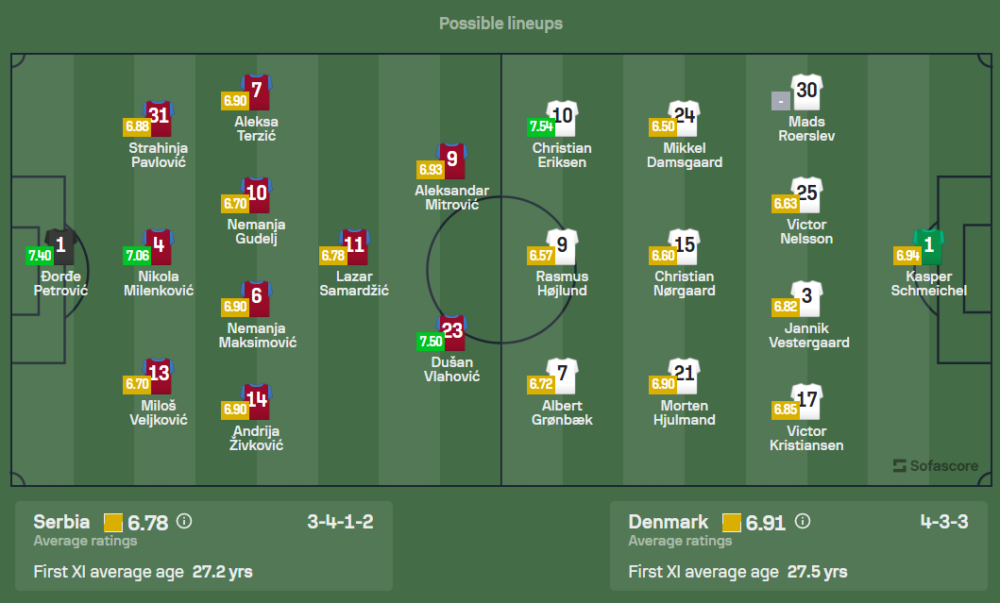The width and height of the screenshot is (1000, 603).
Task: Click Lazar Samardžić's number 11 jersey
Action: click(354, 247)
